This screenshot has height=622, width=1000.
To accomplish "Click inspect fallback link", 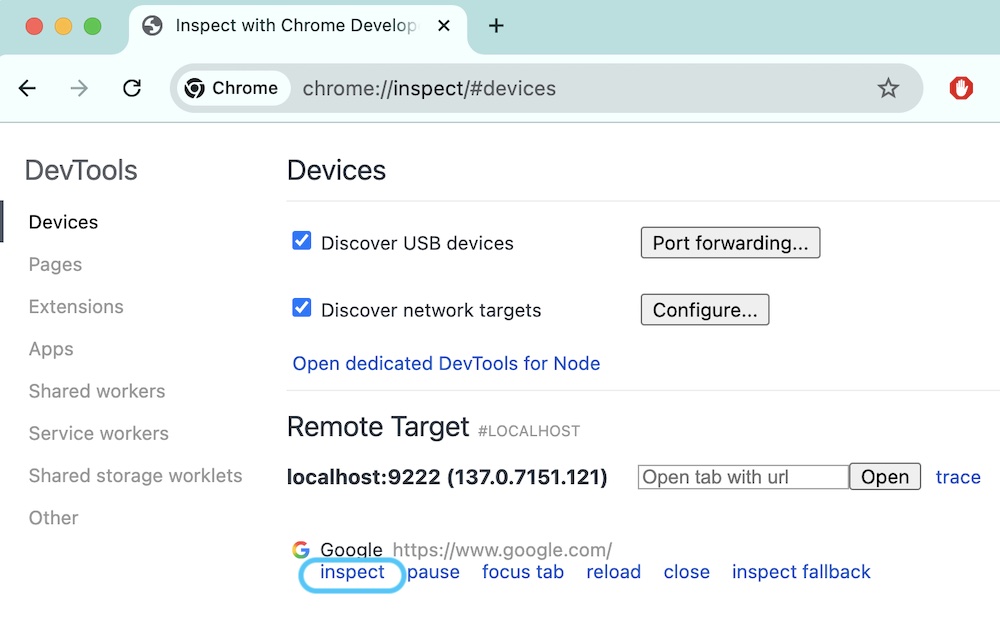I will 801,572.
